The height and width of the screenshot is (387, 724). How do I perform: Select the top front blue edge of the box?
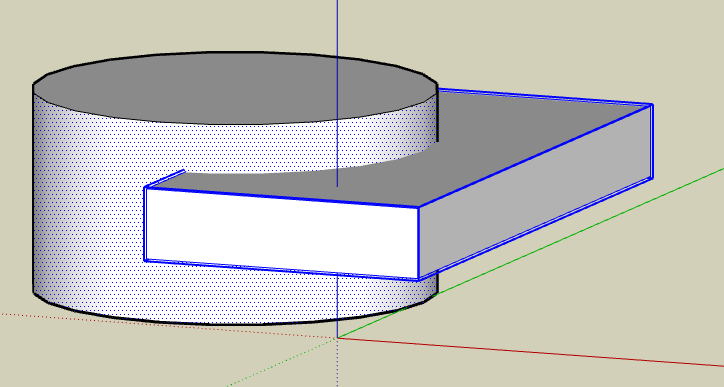point(282,197)
